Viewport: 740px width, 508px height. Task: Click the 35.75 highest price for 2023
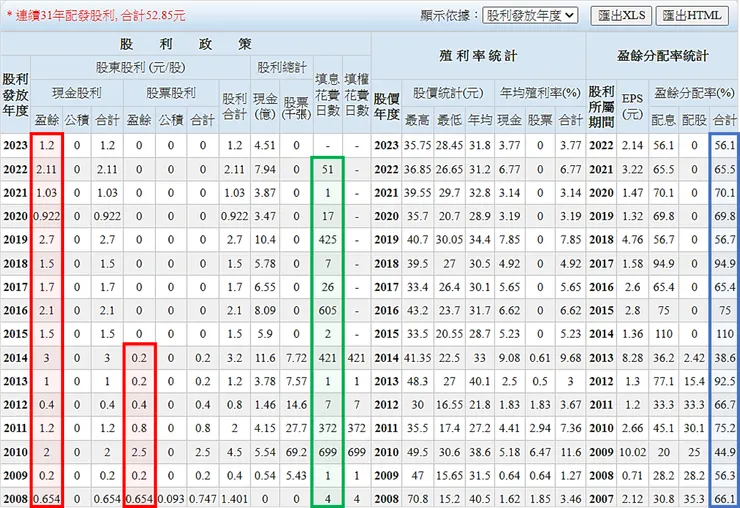[418, 145]
